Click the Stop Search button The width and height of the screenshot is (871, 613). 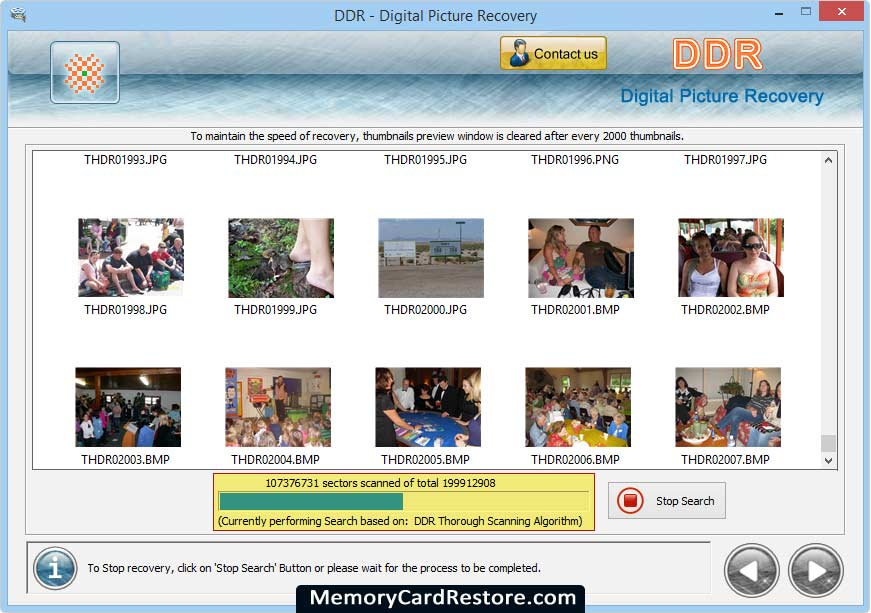pos(667,501)
